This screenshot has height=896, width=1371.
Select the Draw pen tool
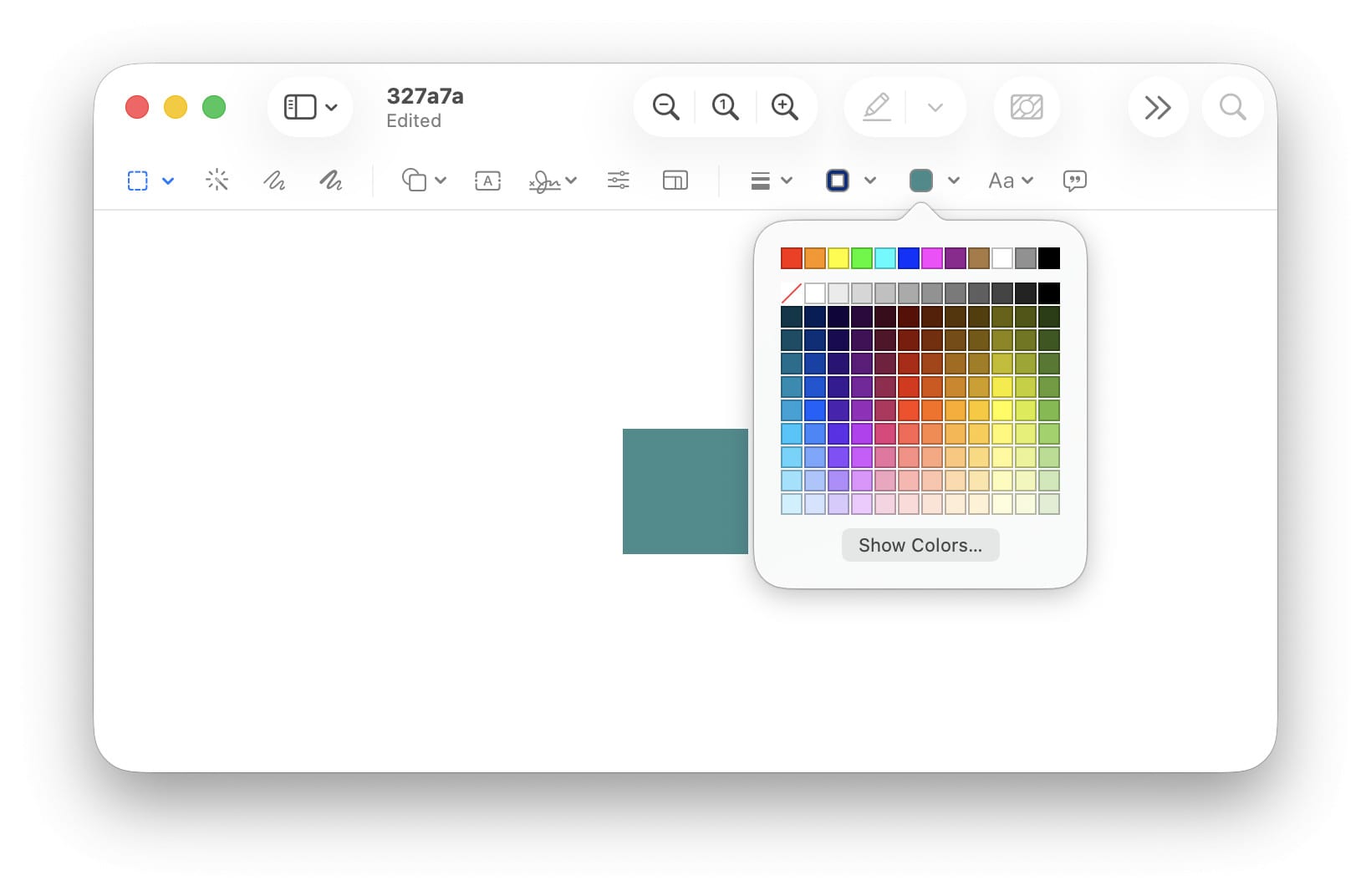coord(331,181)
